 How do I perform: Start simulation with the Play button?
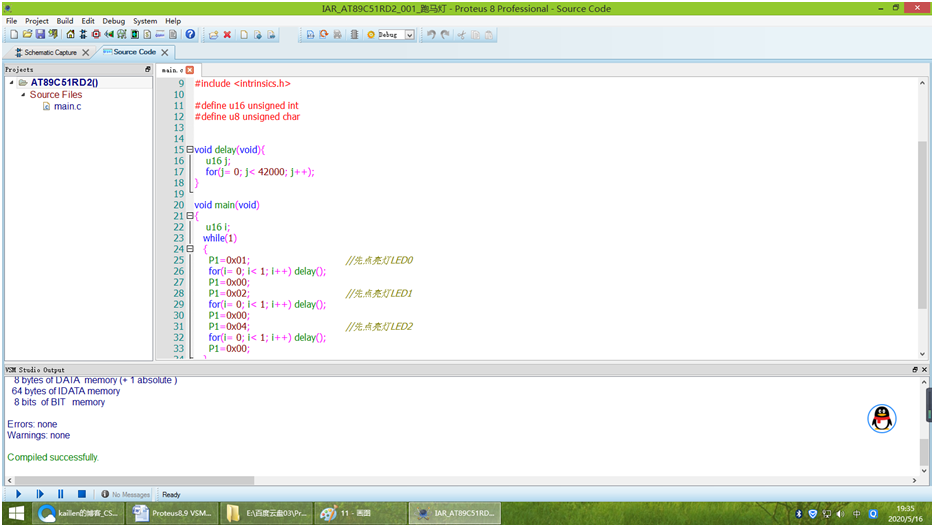[x=18, y=494]
